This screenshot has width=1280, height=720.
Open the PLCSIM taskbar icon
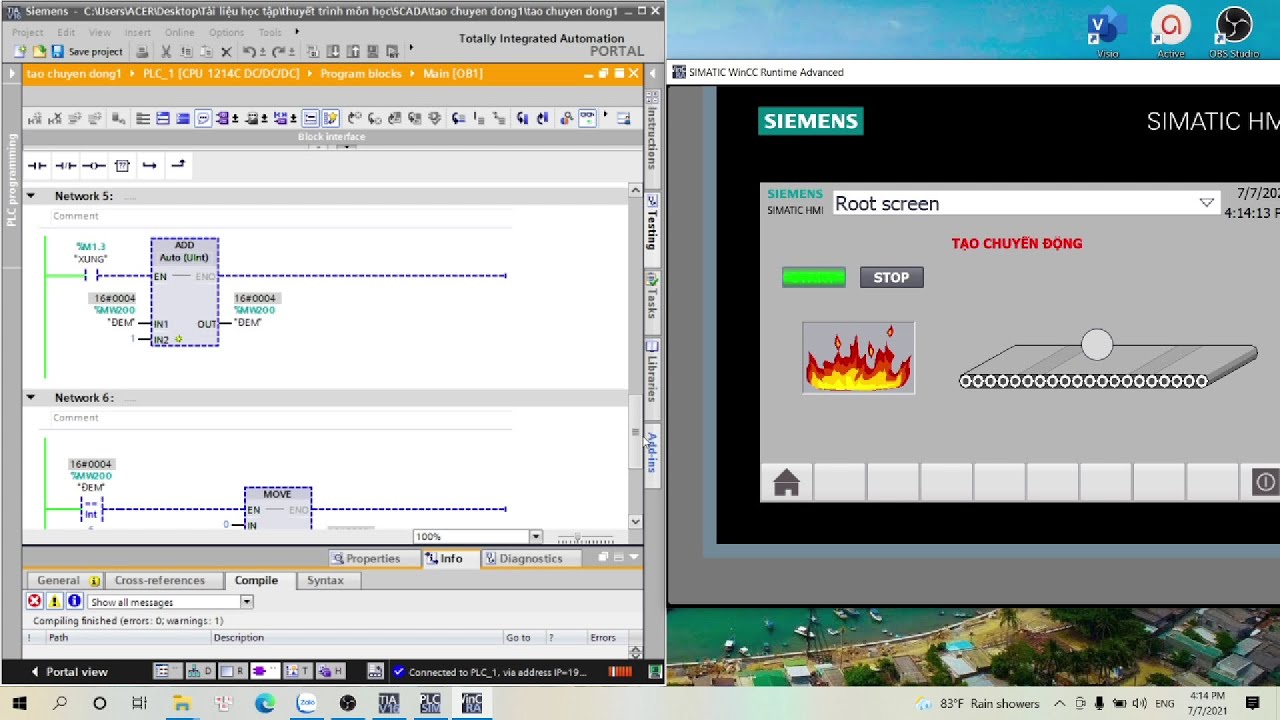point(430,703)
